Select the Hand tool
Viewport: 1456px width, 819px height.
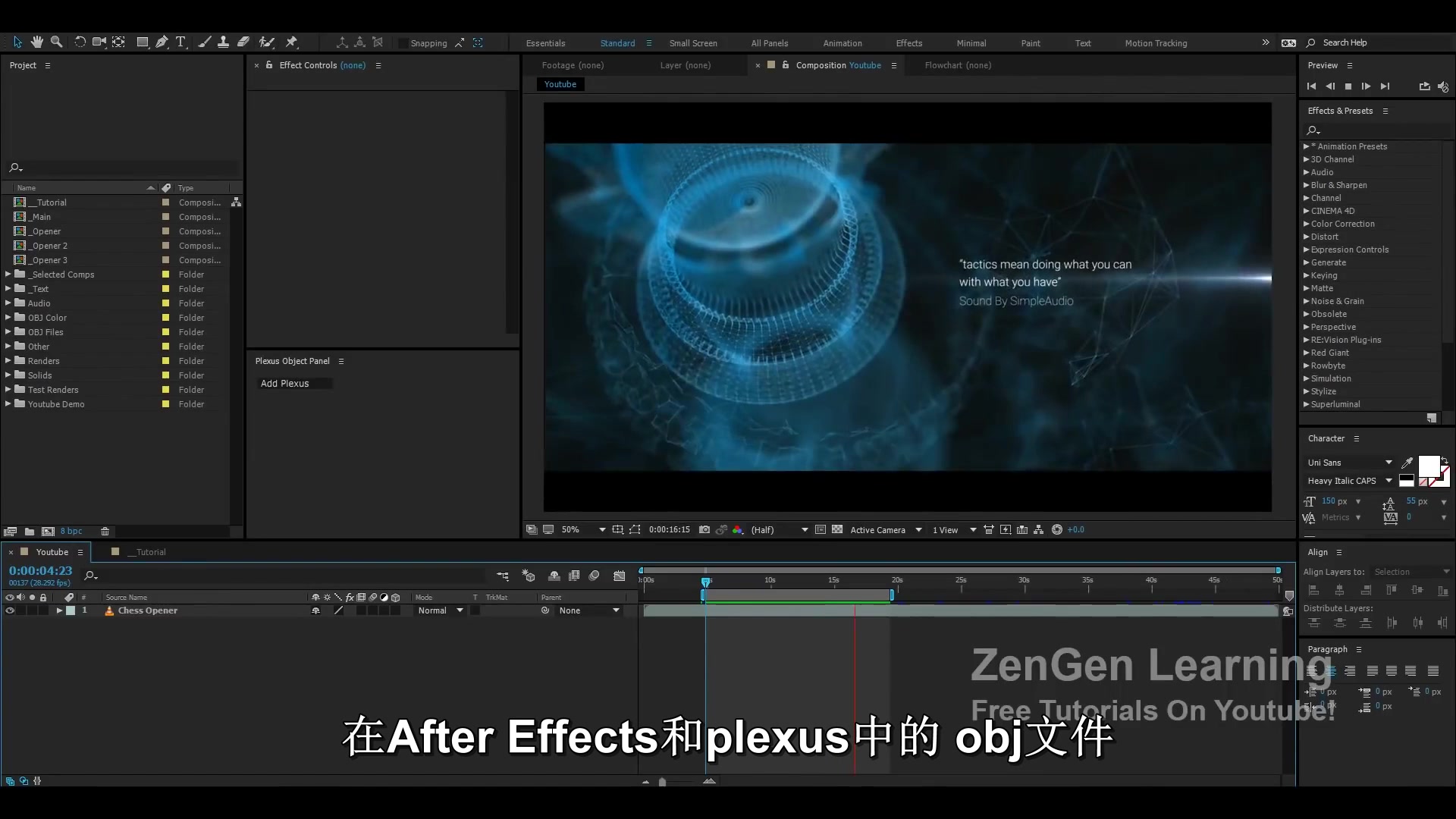tap(36, 42)
